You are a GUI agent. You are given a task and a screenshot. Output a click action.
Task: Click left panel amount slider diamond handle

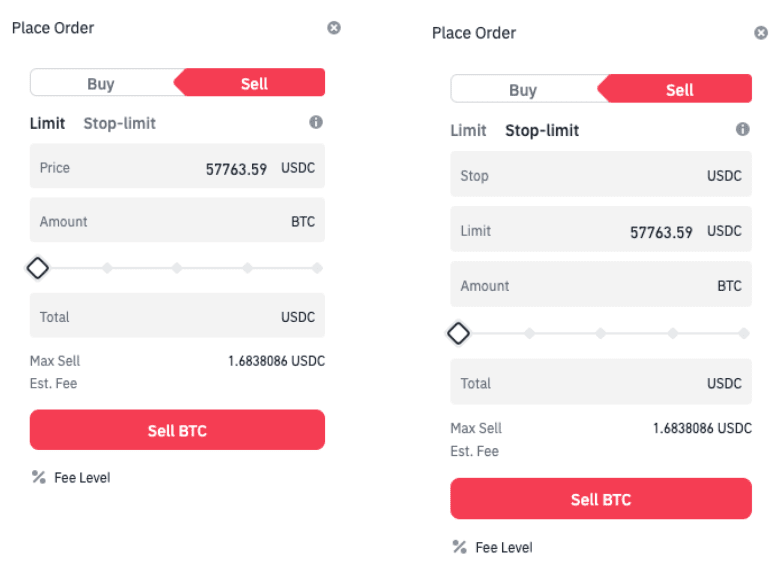click(x=38, y=268)
